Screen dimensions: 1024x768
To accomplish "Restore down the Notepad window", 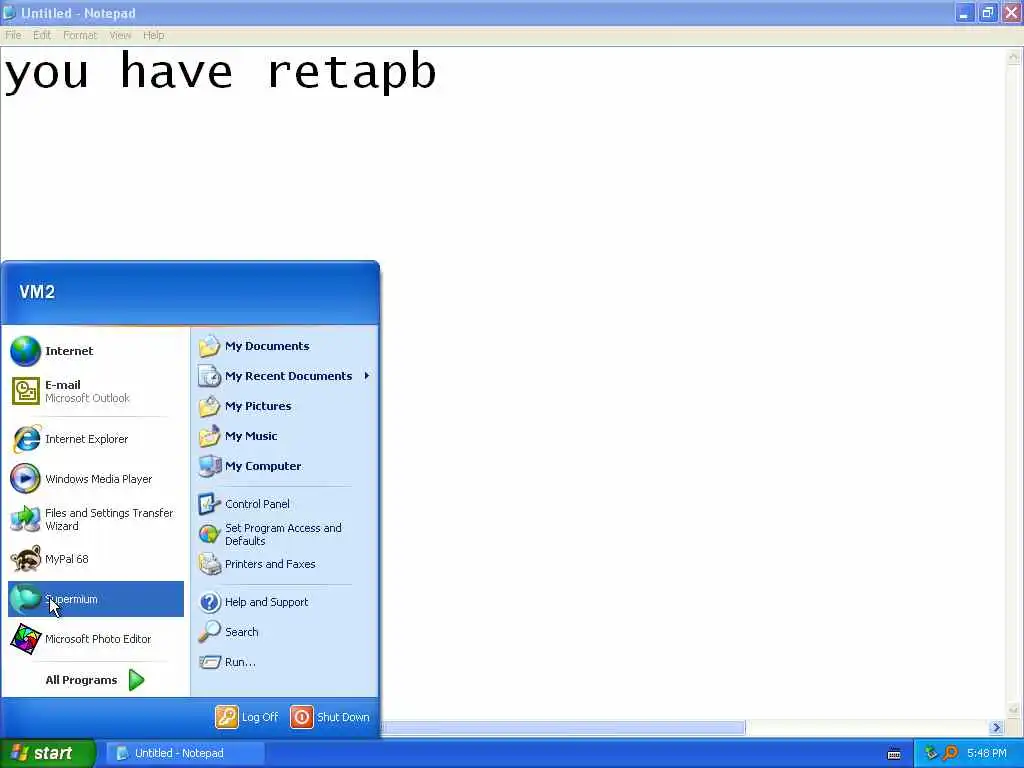I will [x=987, y=12].
